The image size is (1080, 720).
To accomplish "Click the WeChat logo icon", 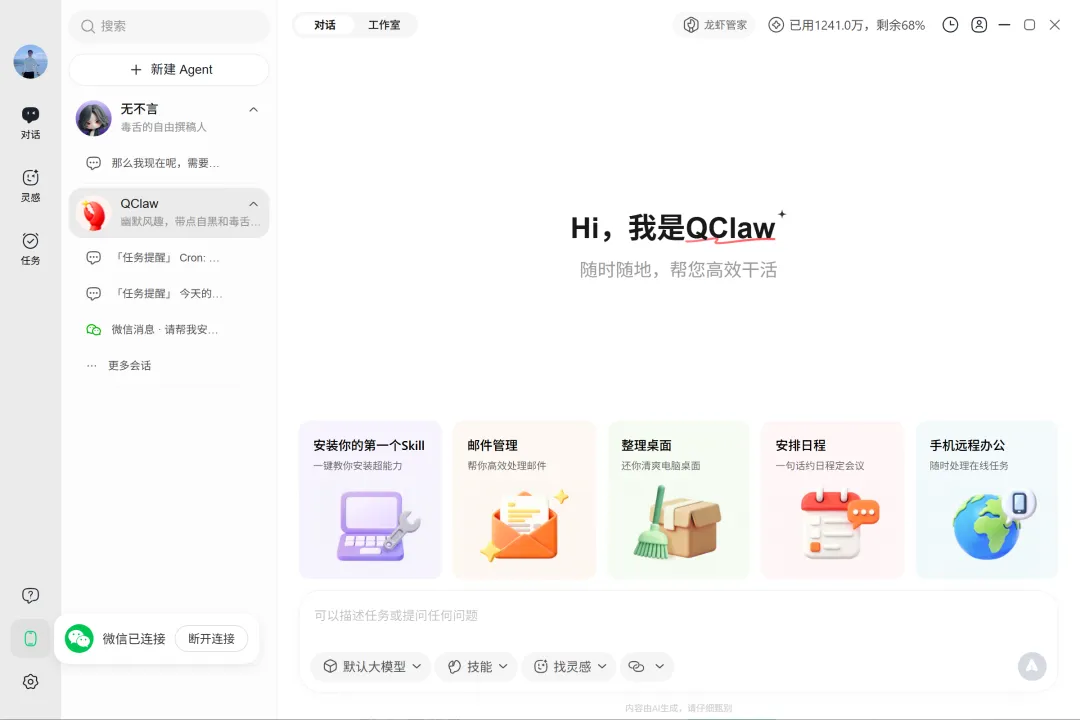I will point(79,639).
